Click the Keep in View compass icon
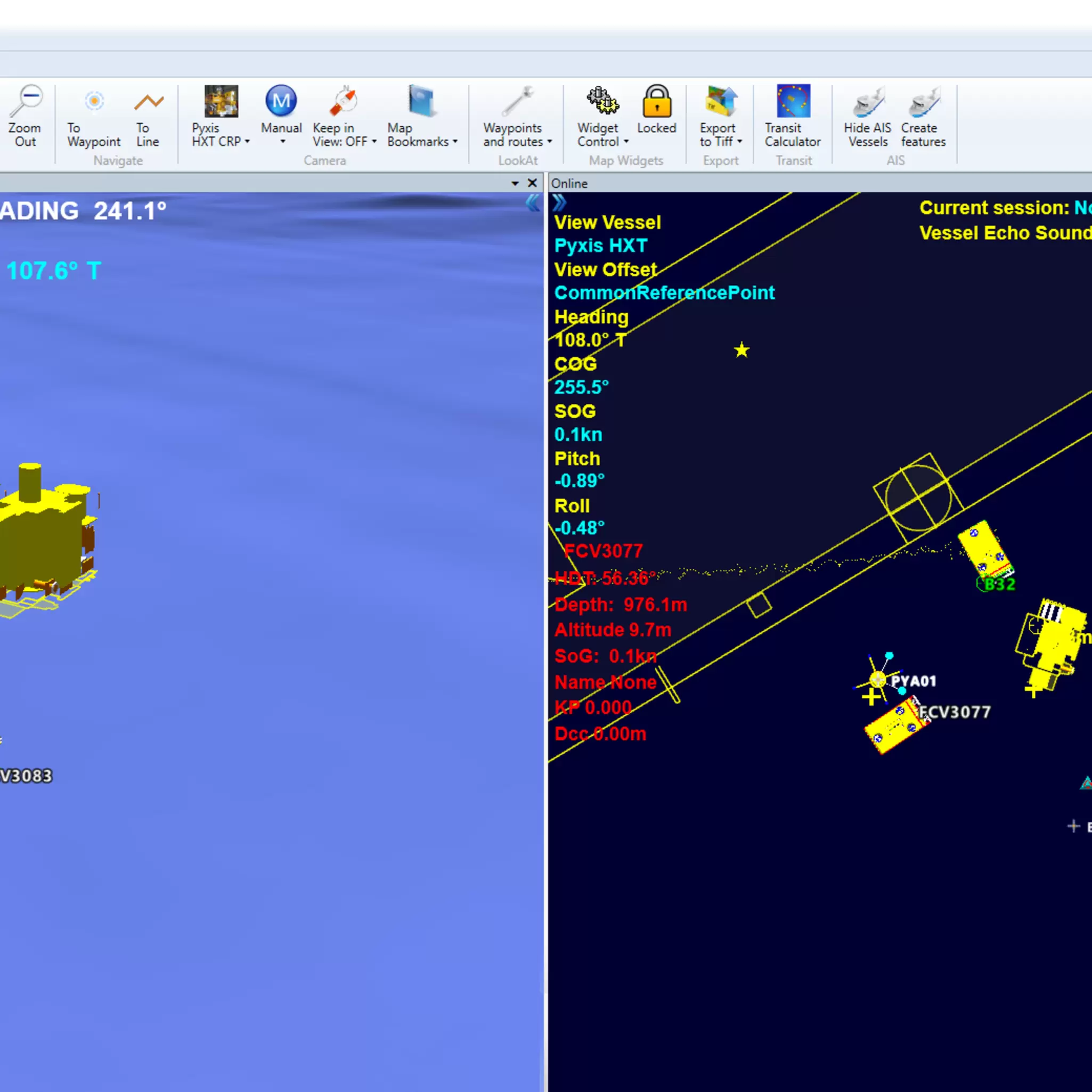 (344, 101)
